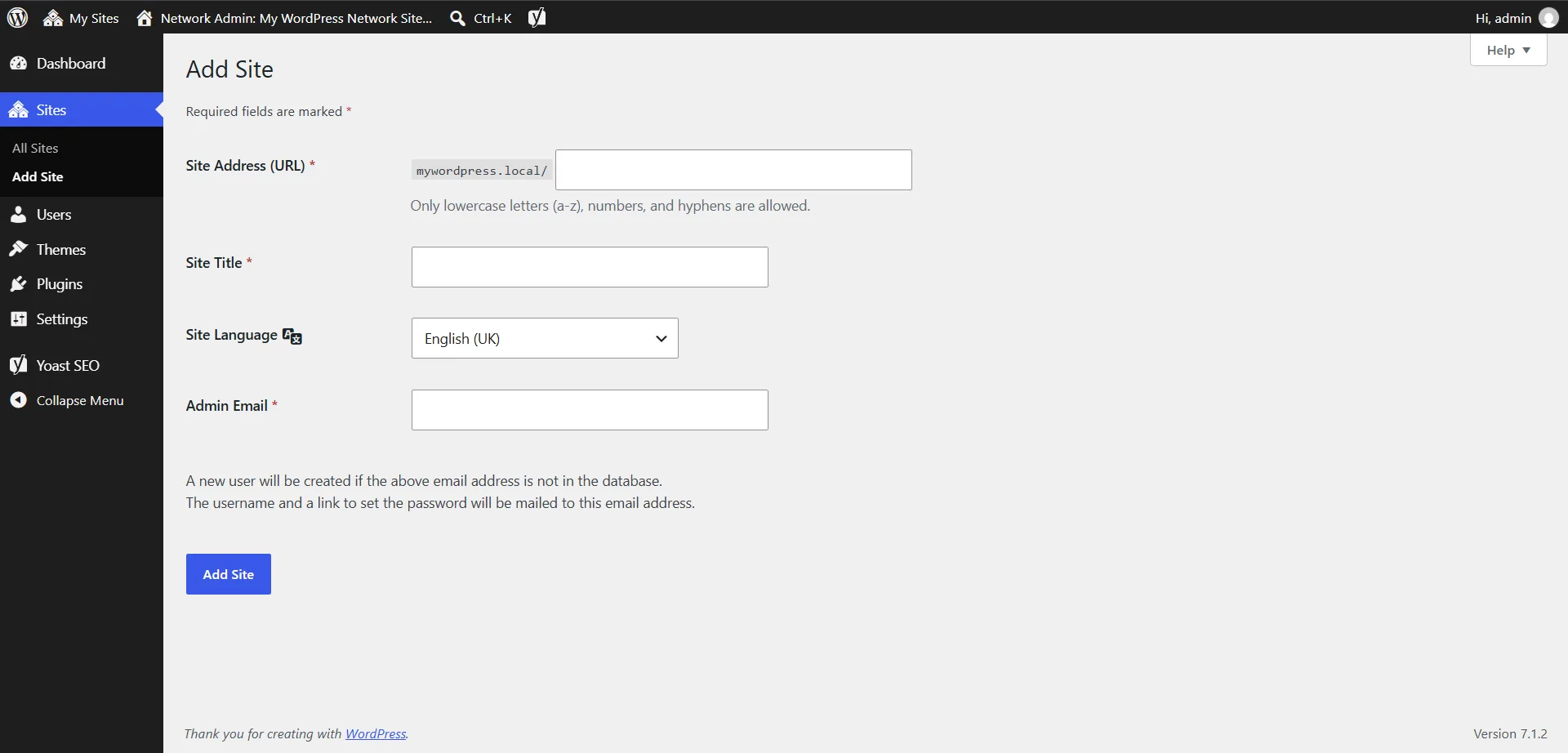Screen dimensions: 1568x753
Task: Click the search Ctrl+K command palette
Action: pyautogui.click(x=481, y=18)
